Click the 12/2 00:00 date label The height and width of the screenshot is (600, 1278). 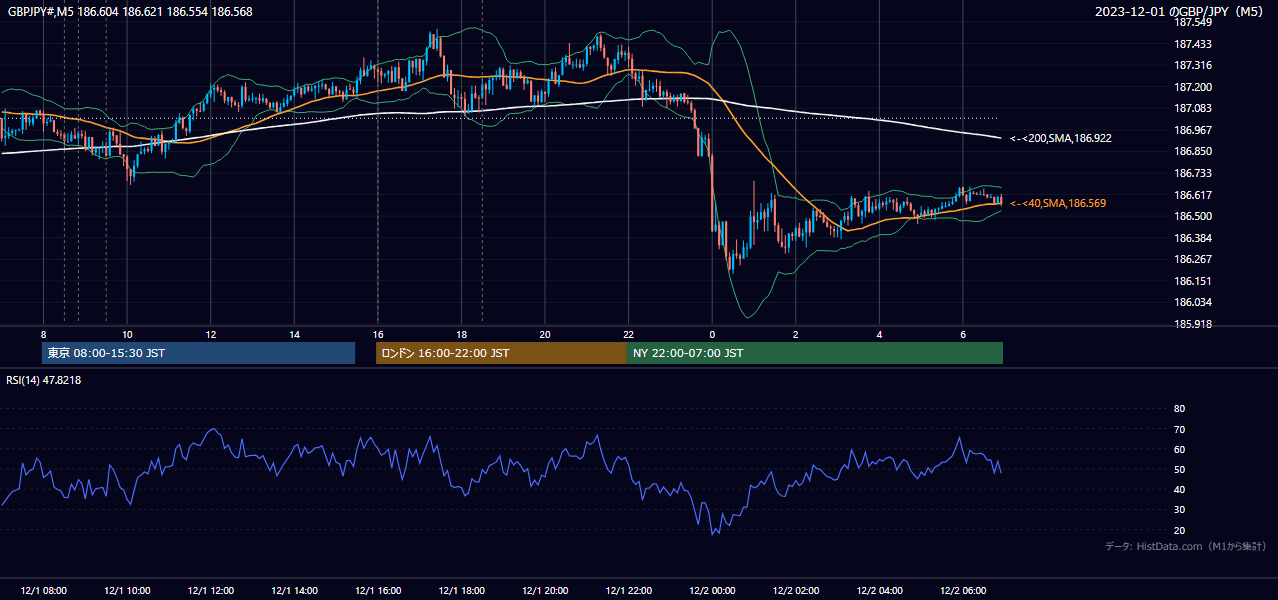pos(712,591)
